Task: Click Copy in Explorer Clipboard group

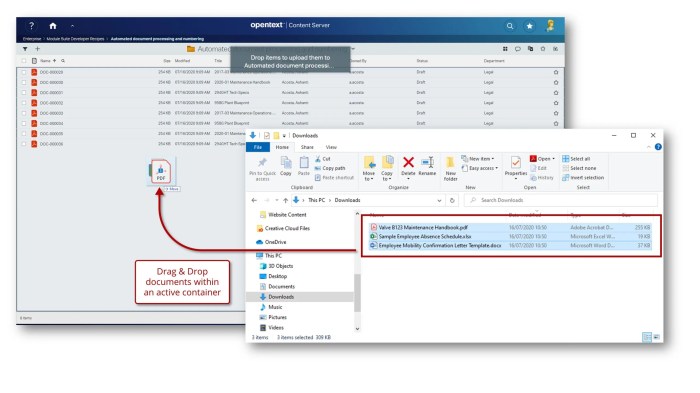Action: (286, 166)
